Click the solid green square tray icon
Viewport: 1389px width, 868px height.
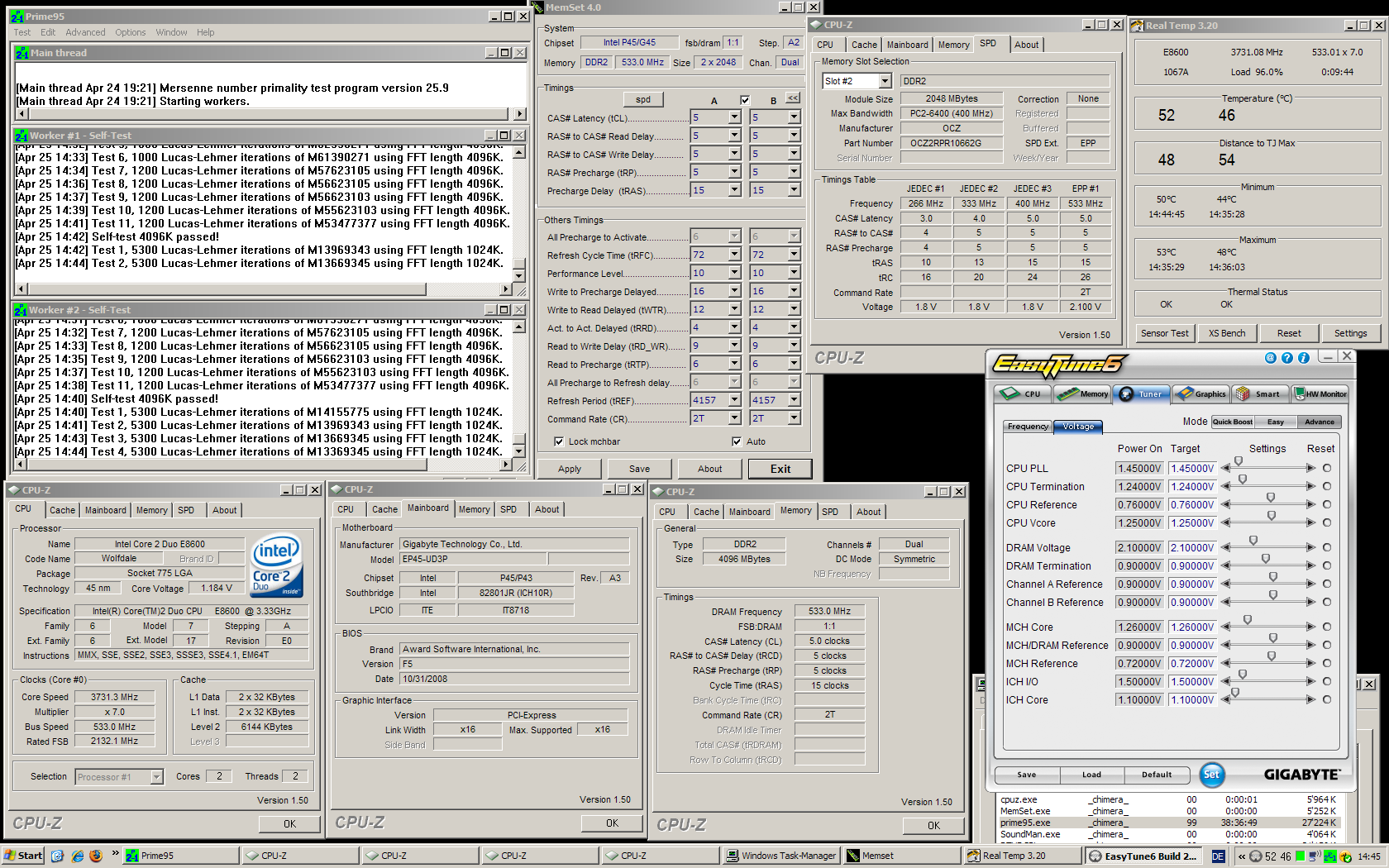pyautogui.click(x=1301, y=856)
